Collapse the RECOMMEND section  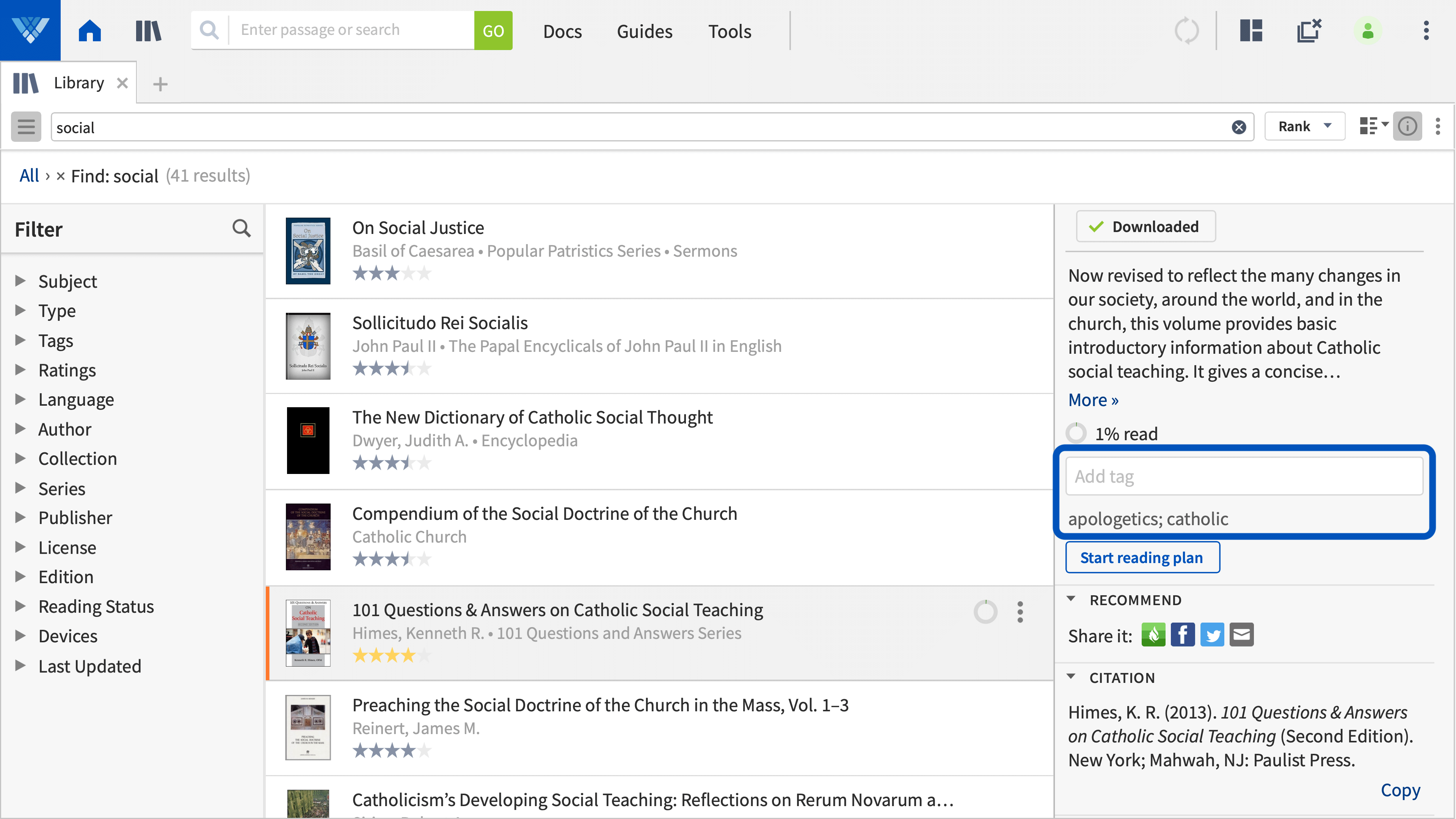pyautogui.click(x=1070, y=599)
